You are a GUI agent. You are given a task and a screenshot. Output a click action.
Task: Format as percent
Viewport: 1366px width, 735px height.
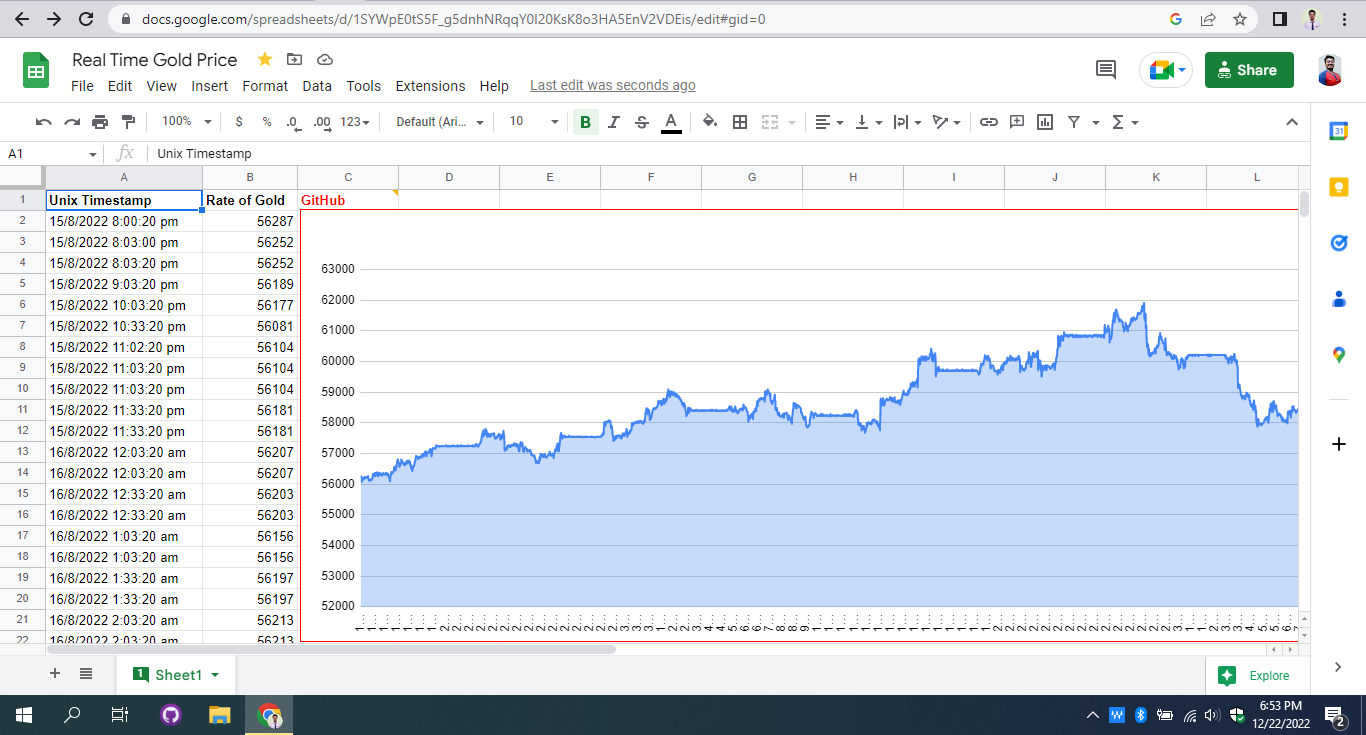click(x=267, y=122)
